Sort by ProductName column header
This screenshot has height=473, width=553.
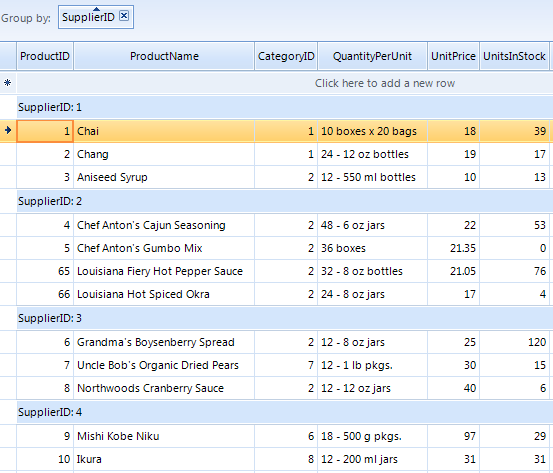pos(164,56)
